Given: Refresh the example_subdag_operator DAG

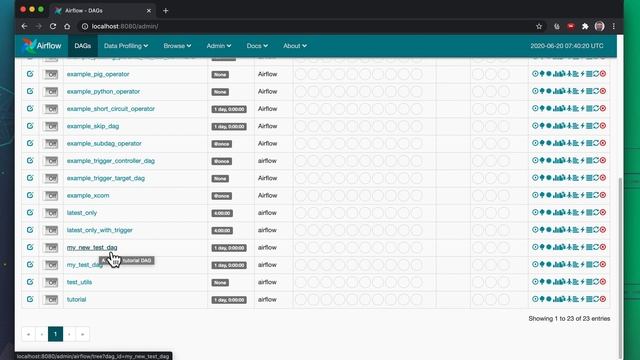Looking at the screenshot, I should pyautogui.click(x=596, y=143).
